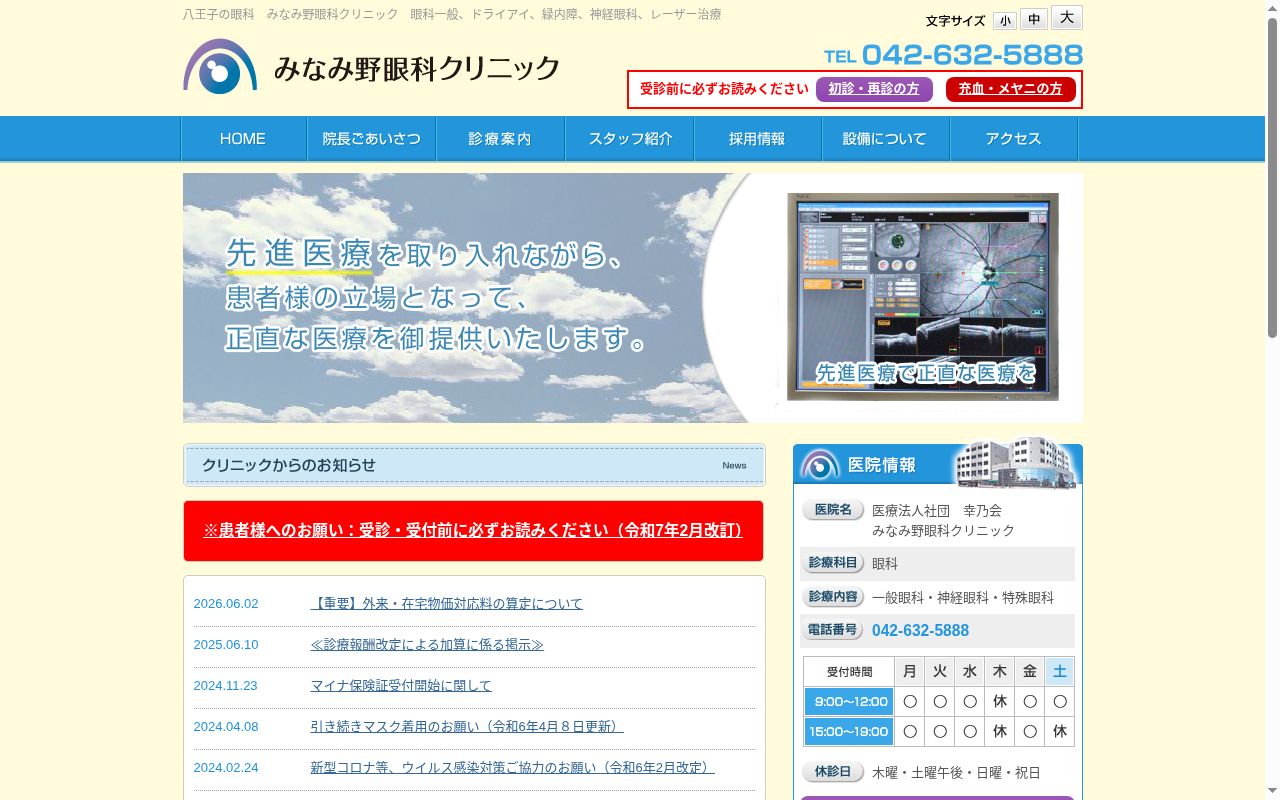The width and height of the screenshot is (1280, 800).
Task: Open スタッフ紹介 menu item
Action: (x=630, y=139)
